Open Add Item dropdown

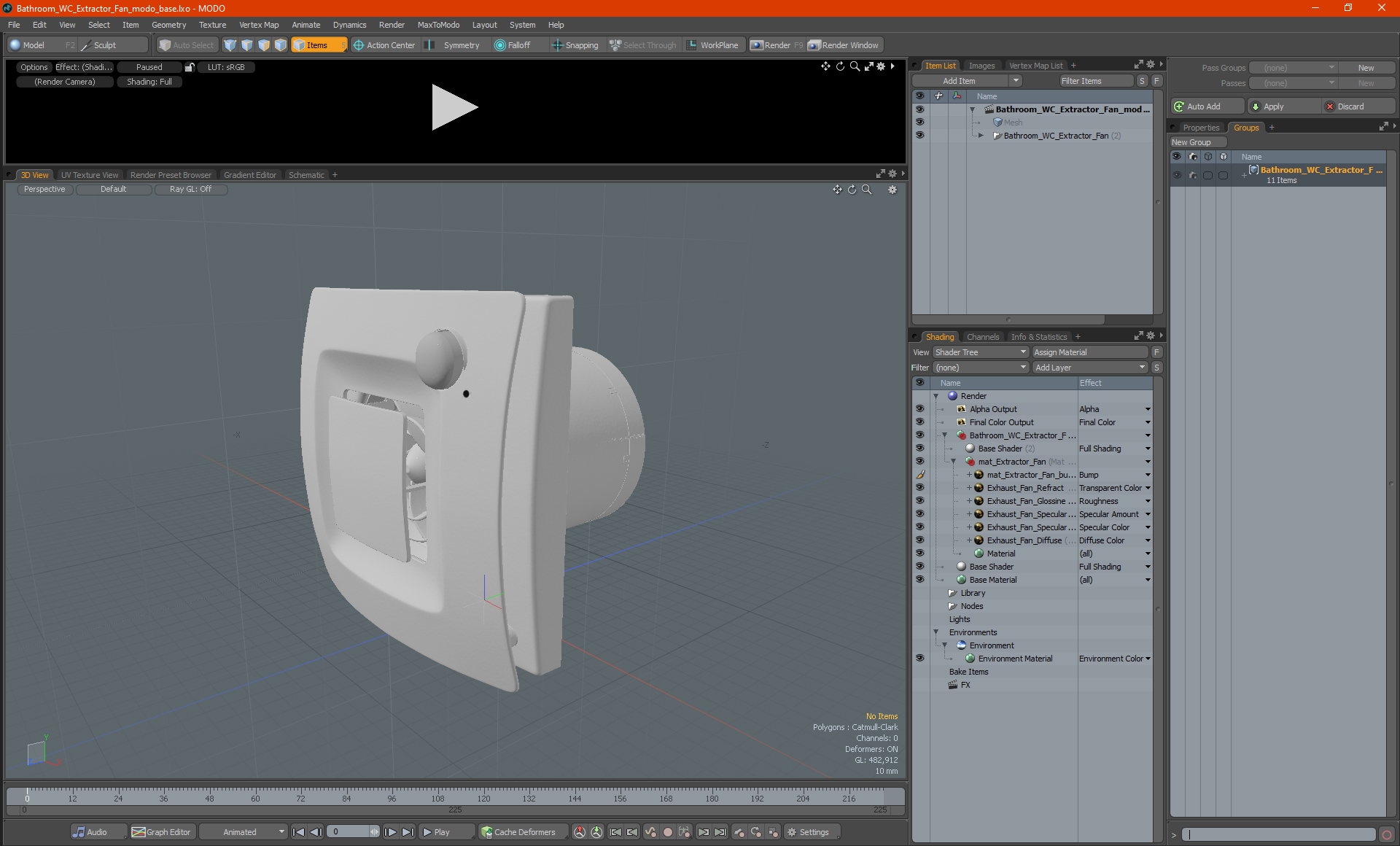point(967,81)
